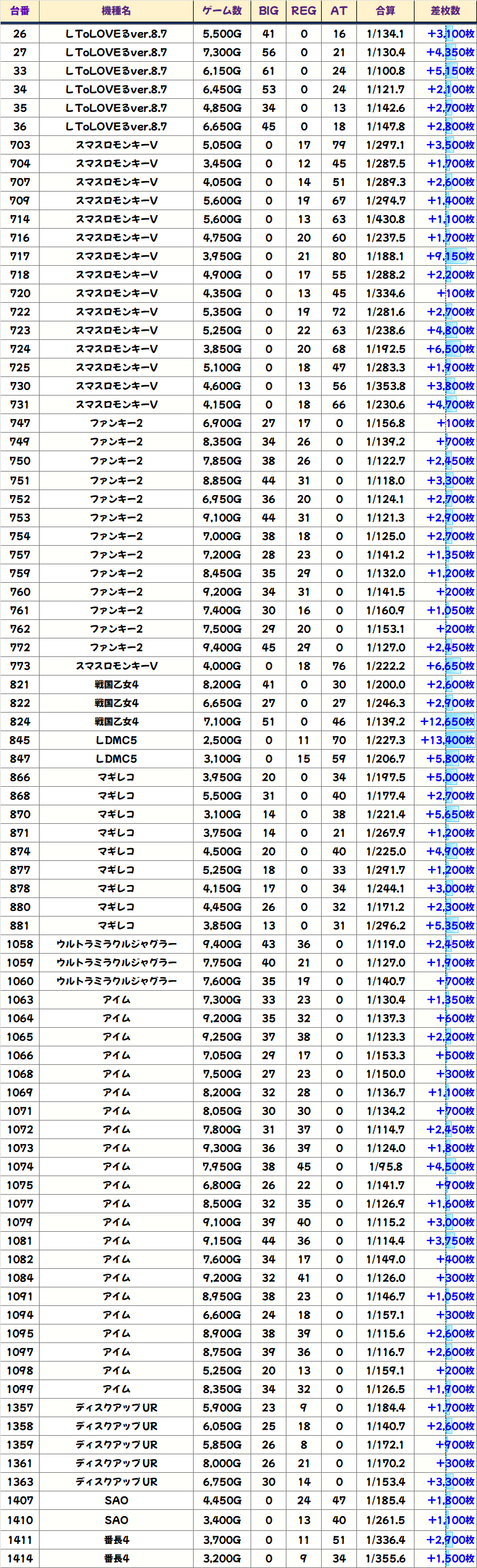Click the 機種名 column header
Screen dimensions: 477x1568
point(116,11)
